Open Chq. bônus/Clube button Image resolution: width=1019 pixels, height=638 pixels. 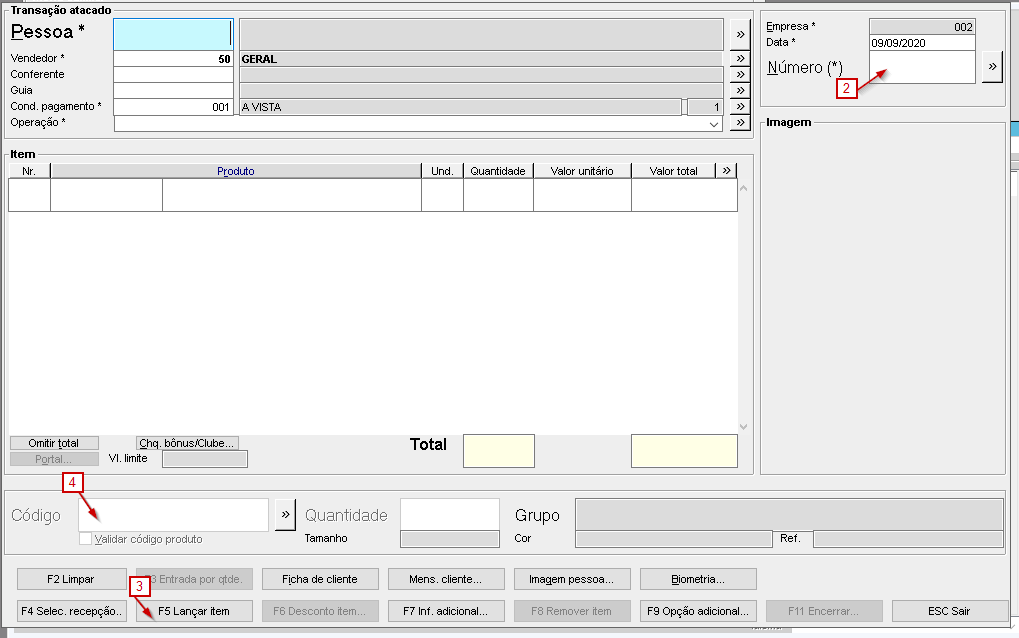187,443
